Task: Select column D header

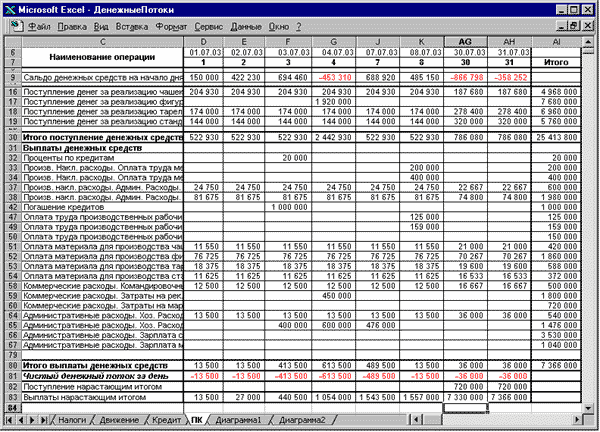Action: (204, 42)
